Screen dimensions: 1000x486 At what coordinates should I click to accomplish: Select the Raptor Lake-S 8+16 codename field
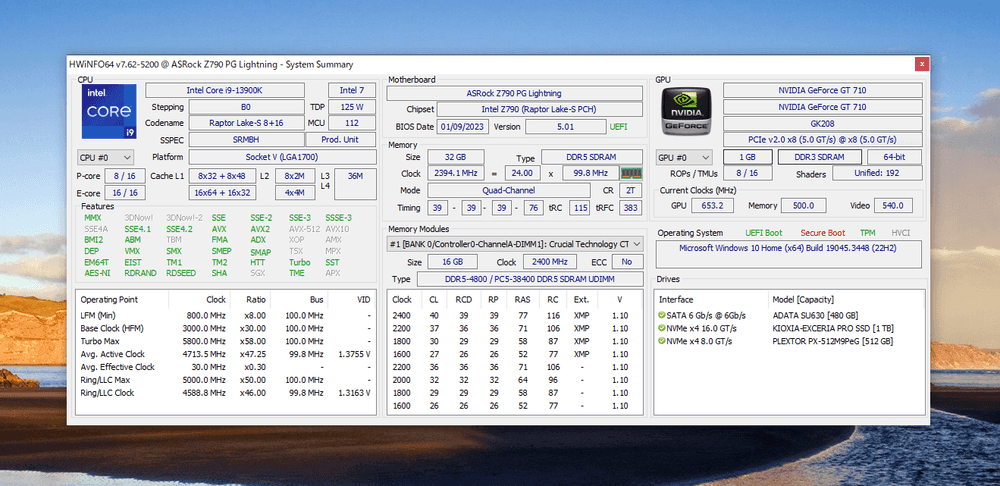(x=246, y=123)
